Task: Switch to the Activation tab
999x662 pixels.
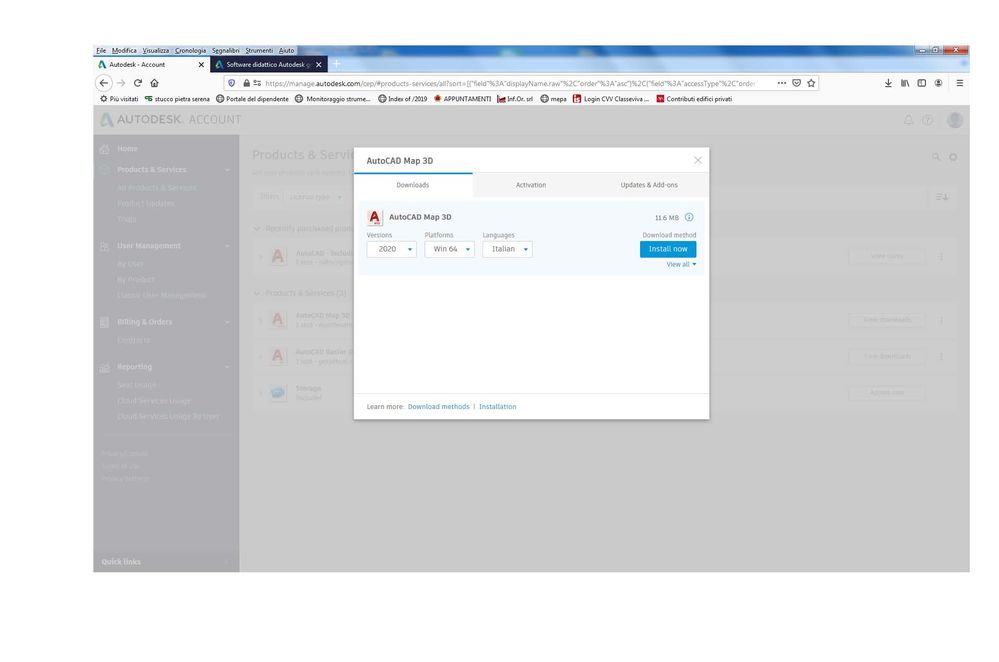Action: point(531,185)
